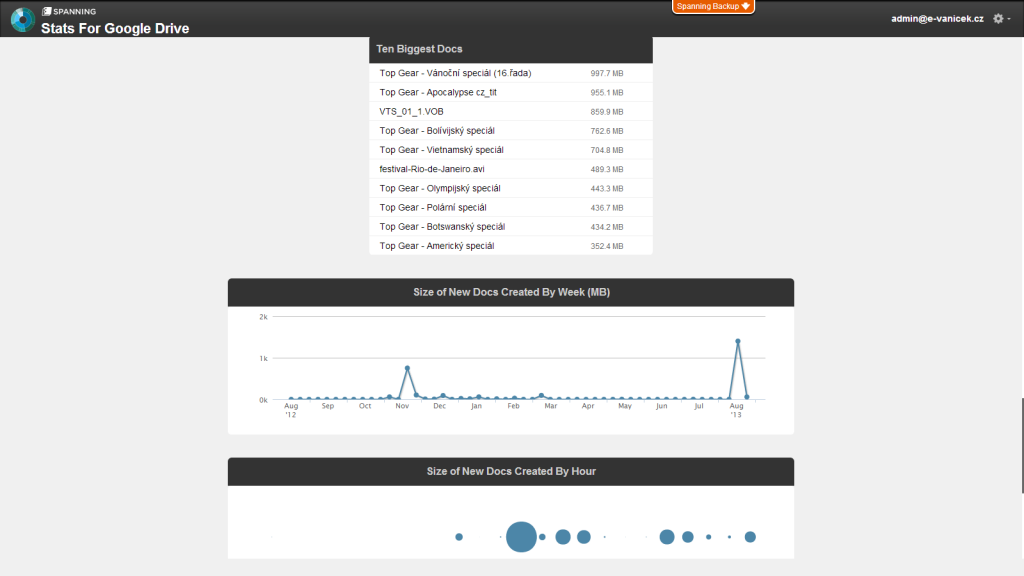Click the largest bubble in hourly chart
The height and width of the screenshot is (576, 1024).
[521, 537]
